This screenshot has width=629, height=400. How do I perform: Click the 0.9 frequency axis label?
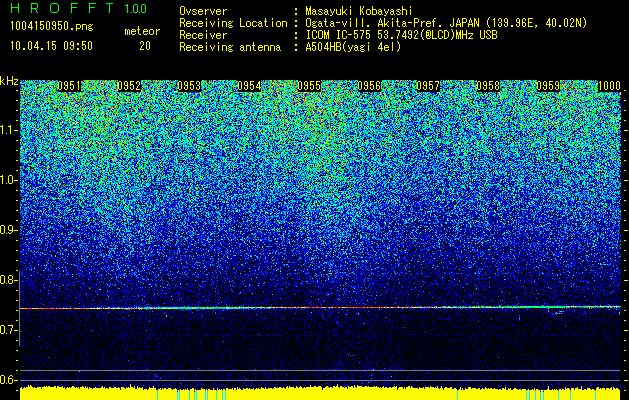coord(8,230)
